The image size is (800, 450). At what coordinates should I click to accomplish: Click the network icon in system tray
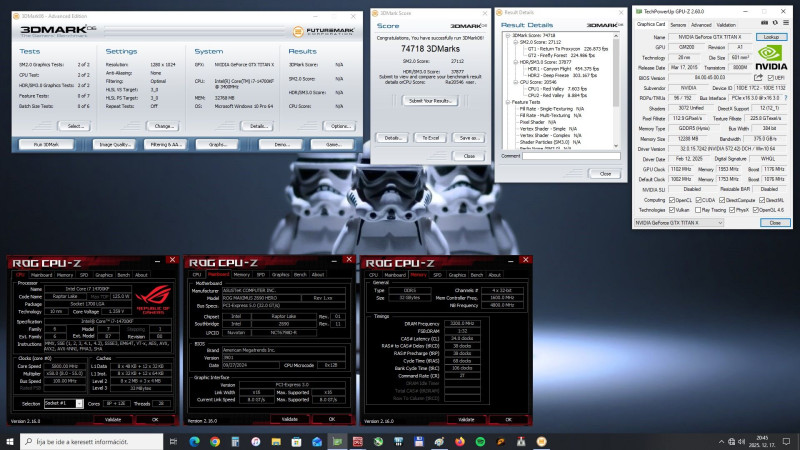point(731,441)
